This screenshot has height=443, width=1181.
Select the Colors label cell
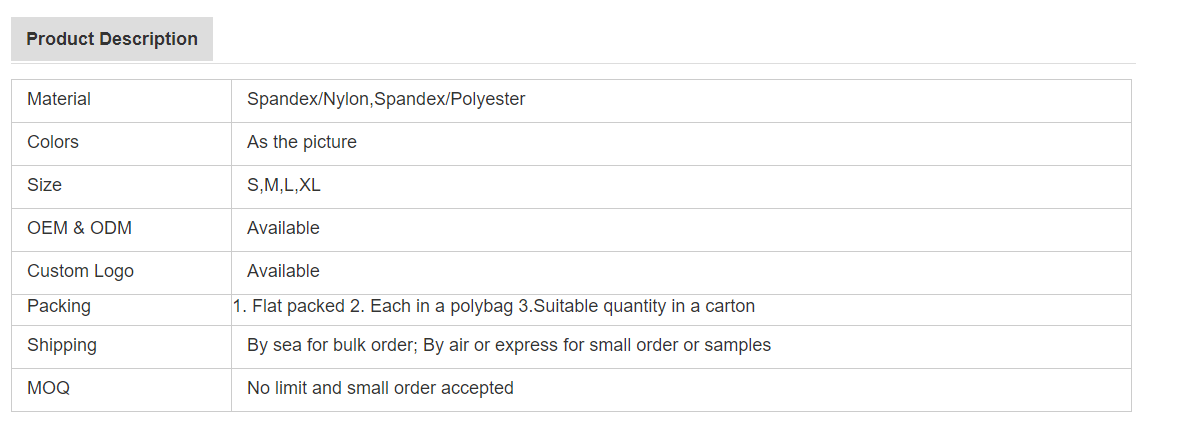53,142
